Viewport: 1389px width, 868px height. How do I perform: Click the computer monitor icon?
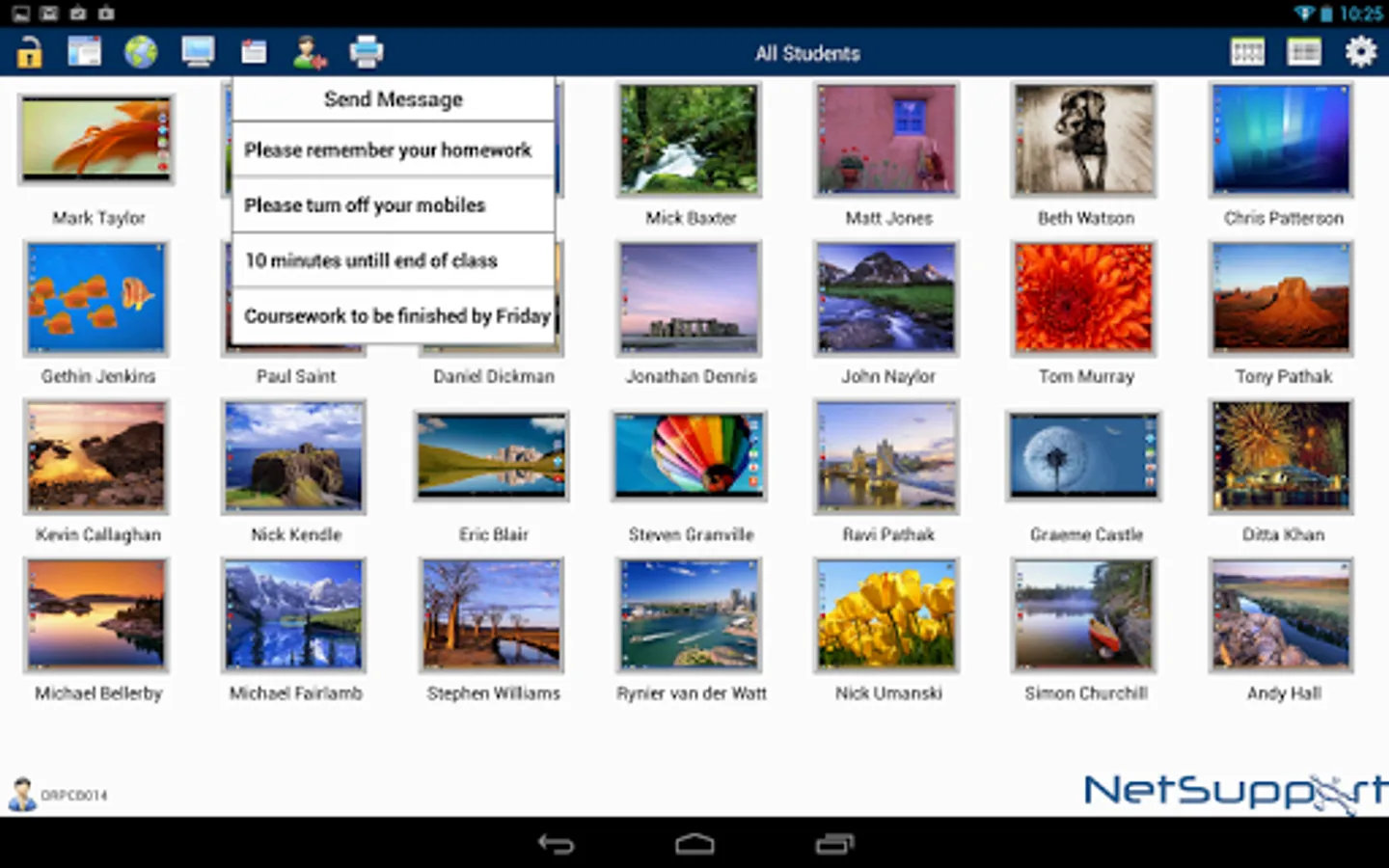click(198, 51)
